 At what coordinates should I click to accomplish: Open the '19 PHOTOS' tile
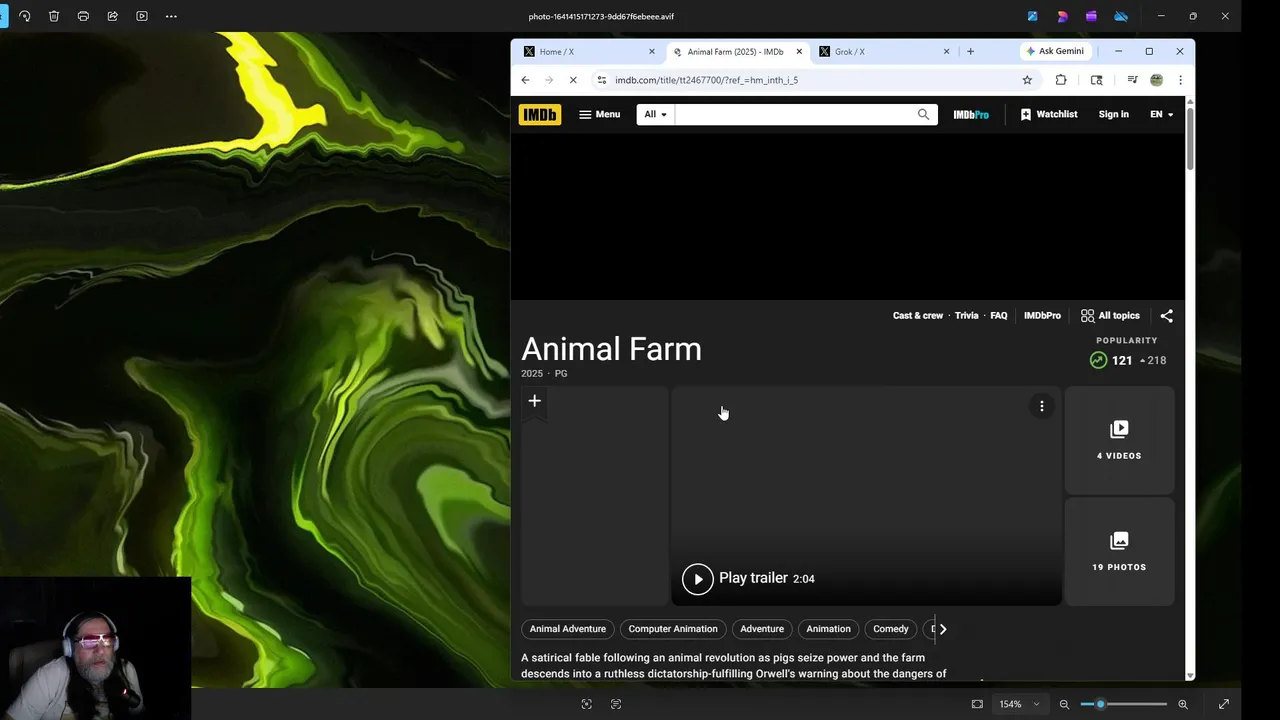pyautogui.click(x=1119, y=552)
